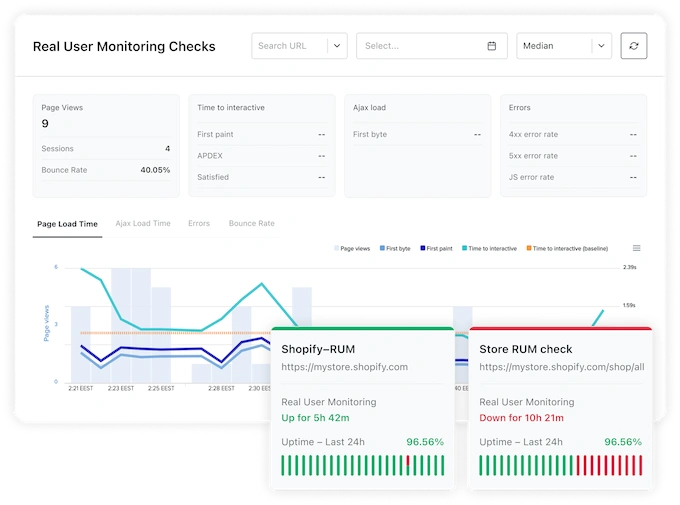Click the 4xx error rate row
The height and width of the screenshot is (505, 680).
[573, 134]
